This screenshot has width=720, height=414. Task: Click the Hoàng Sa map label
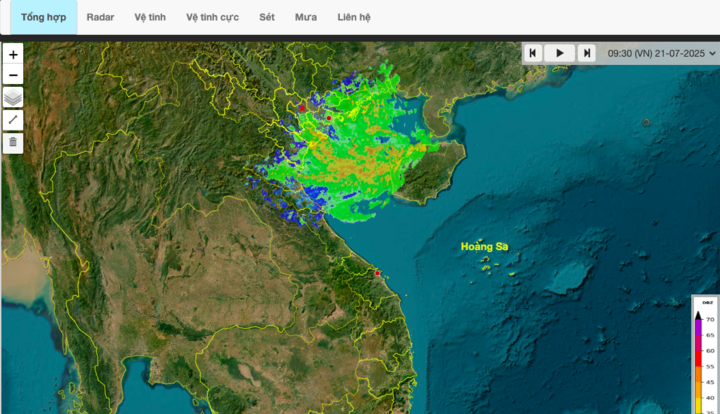484,246
